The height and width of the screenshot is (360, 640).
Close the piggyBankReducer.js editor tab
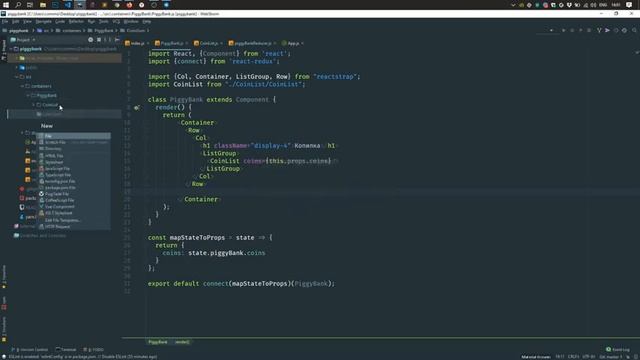(275, 43)
